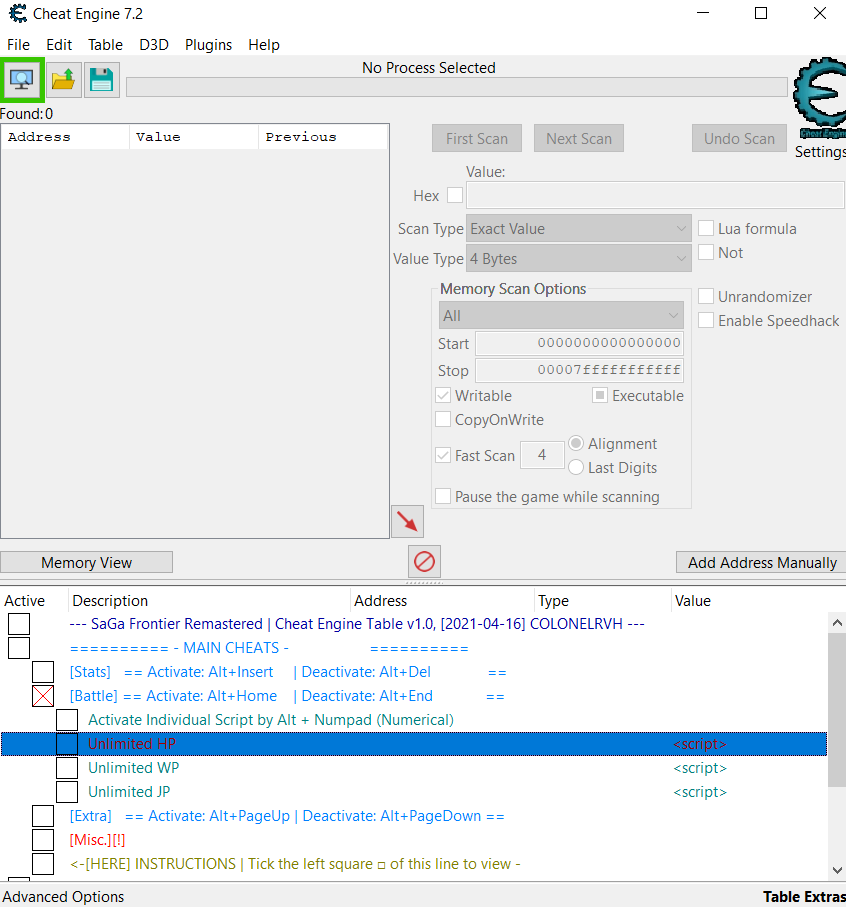Open the process list computer icon
This screenshot has width=846, height=907.
pos(22,80)
